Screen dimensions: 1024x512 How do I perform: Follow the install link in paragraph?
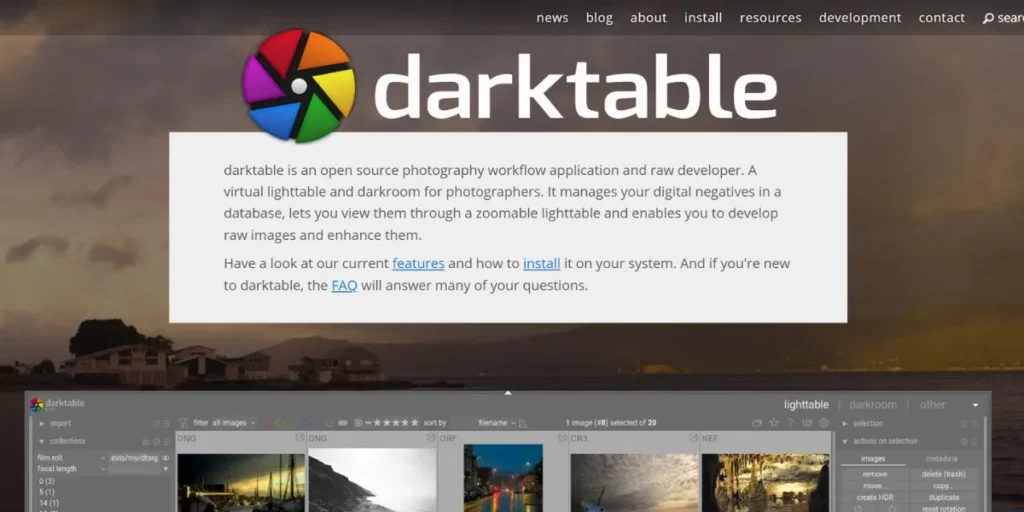tap(541, 264)
